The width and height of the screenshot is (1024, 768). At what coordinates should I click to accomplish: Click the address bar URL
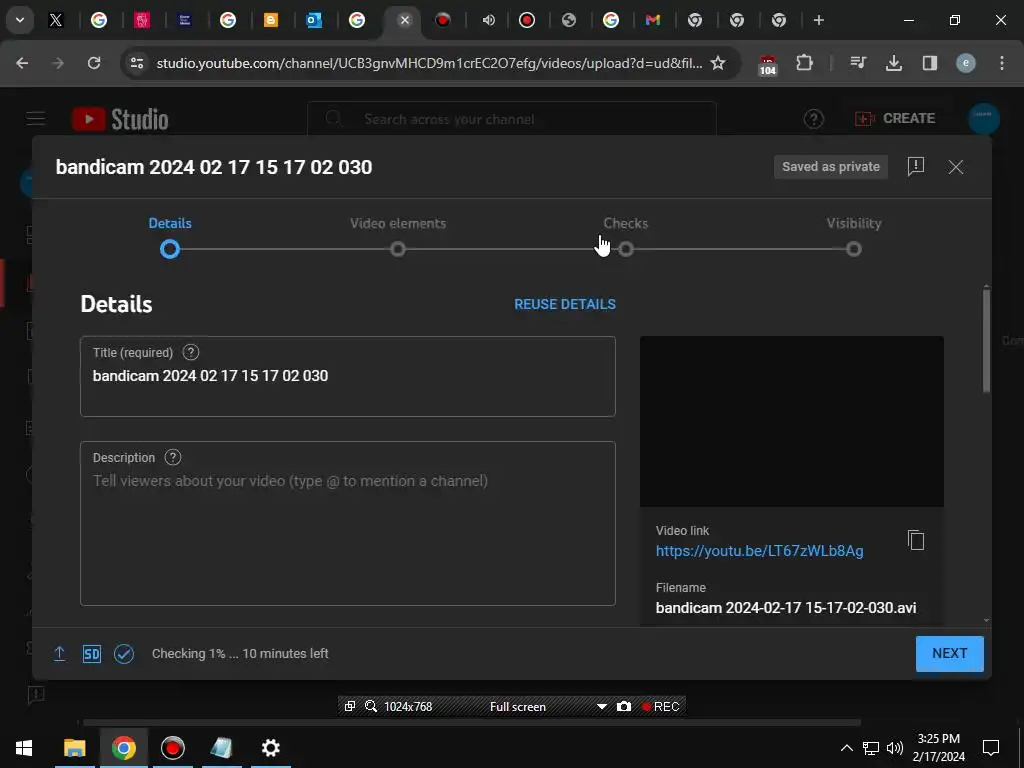(429, 63)
